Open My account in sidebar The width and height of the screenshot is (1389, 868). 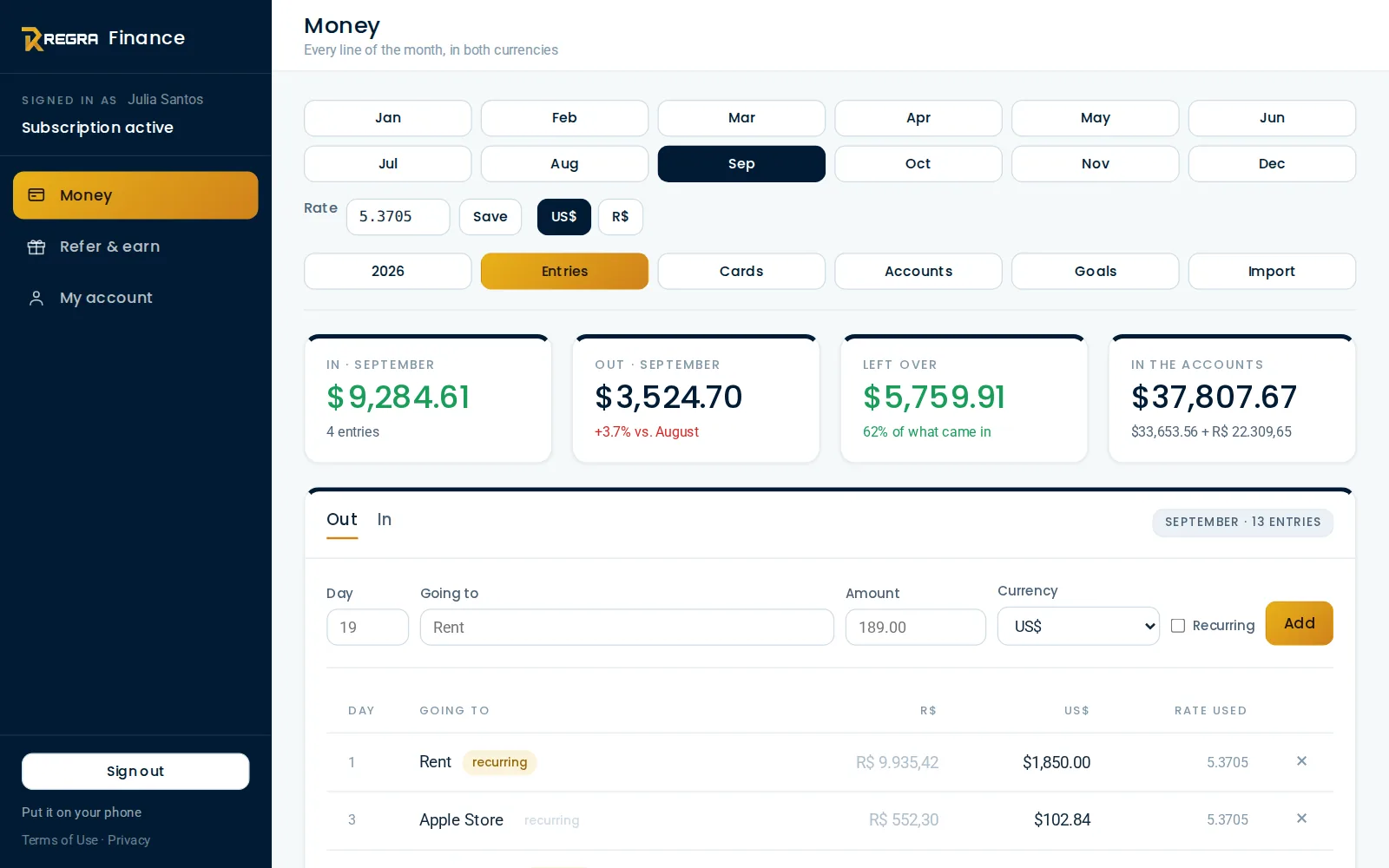point(135,298)
